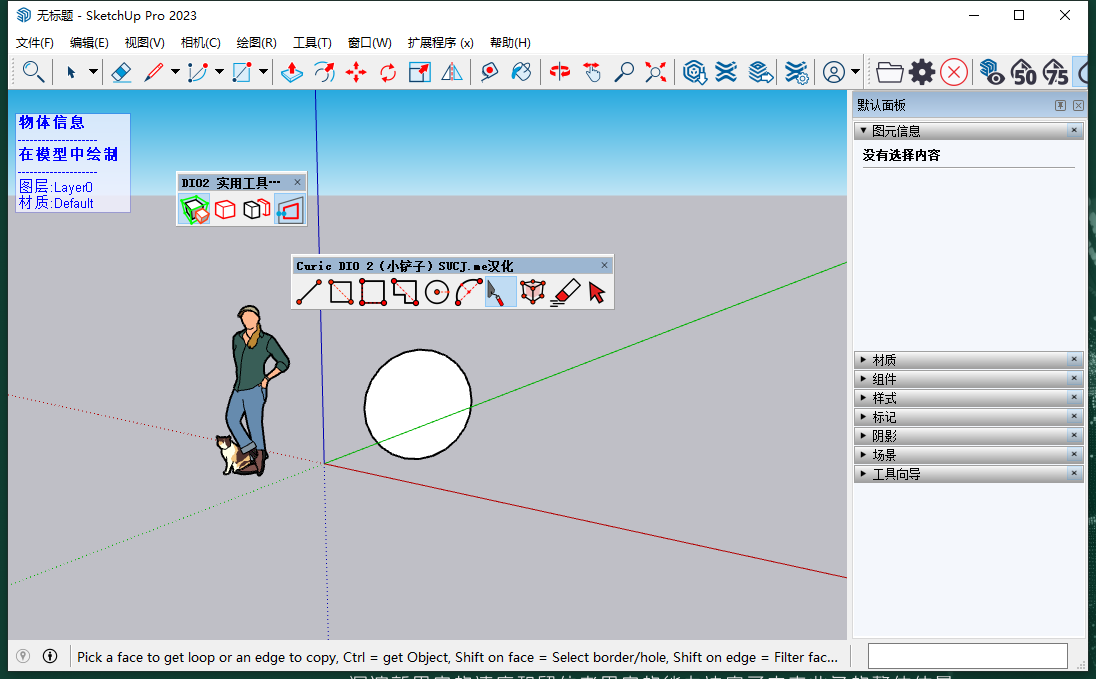Select the Freehand/Pencil drawing tool

152,71
